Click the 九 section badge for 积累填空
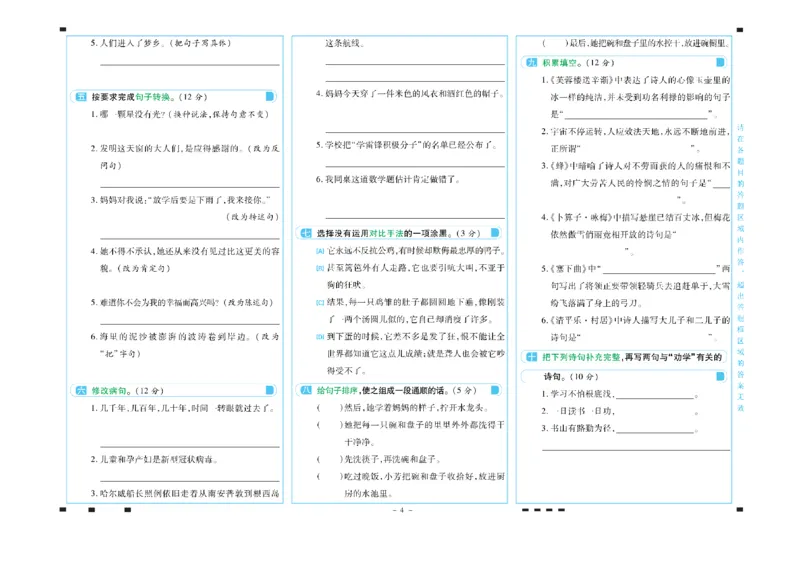This screenshot has height=566, width=800. pos(532,62)
